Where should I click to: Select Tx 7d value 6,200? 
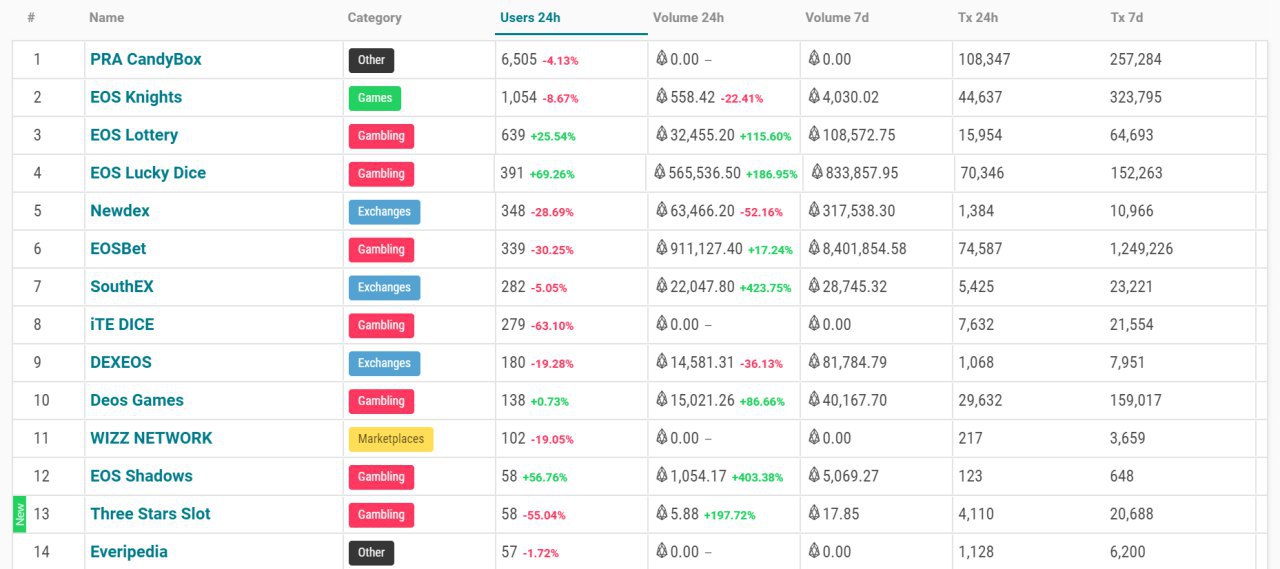click(x=1127, y=553)
